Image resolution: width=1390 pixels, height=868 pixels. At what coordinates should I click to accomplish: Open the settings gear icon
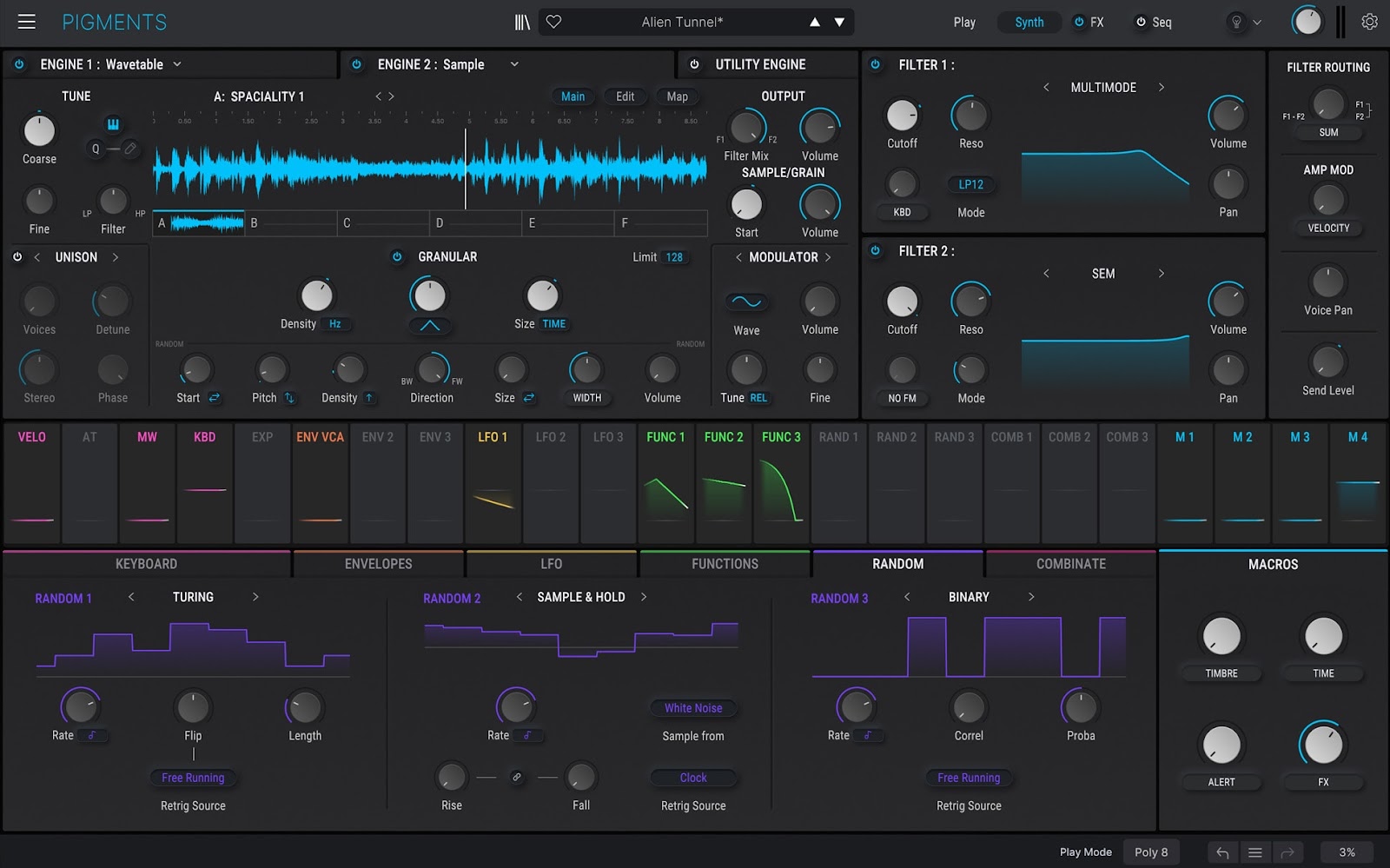click(x=1369, y=22)
